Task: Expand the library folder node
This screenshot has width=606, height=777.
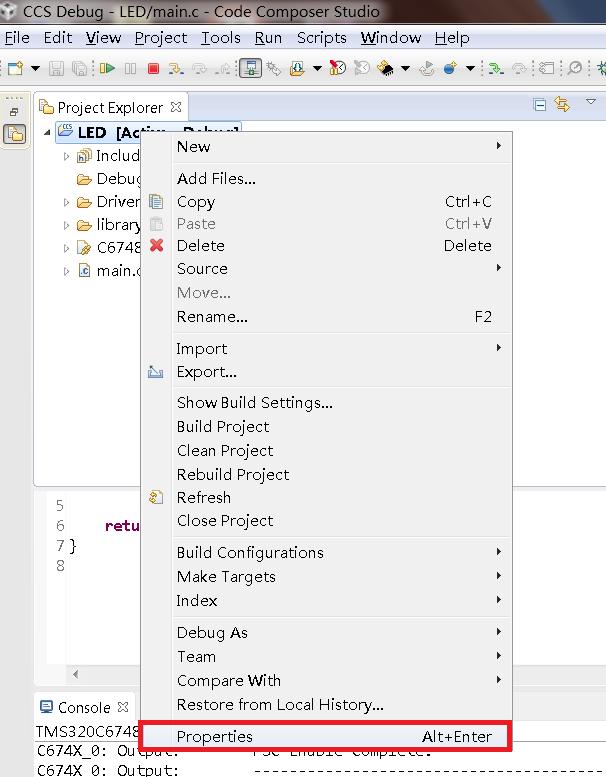Action: pyautogui.click(x=66, y=225)
